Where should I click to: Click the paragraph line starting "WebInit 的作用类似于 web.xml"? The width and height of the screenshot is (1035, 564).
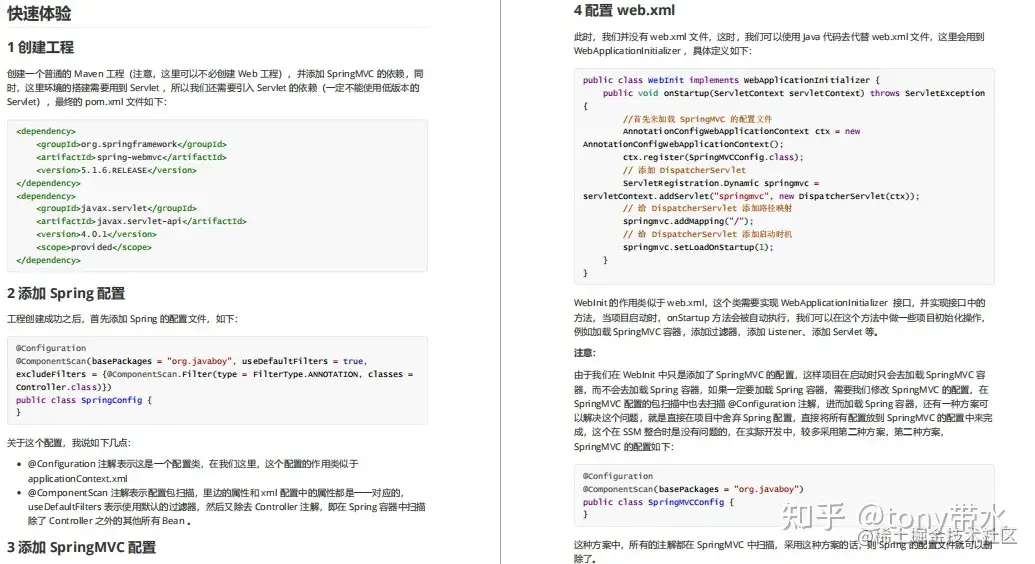coord(779,303)
